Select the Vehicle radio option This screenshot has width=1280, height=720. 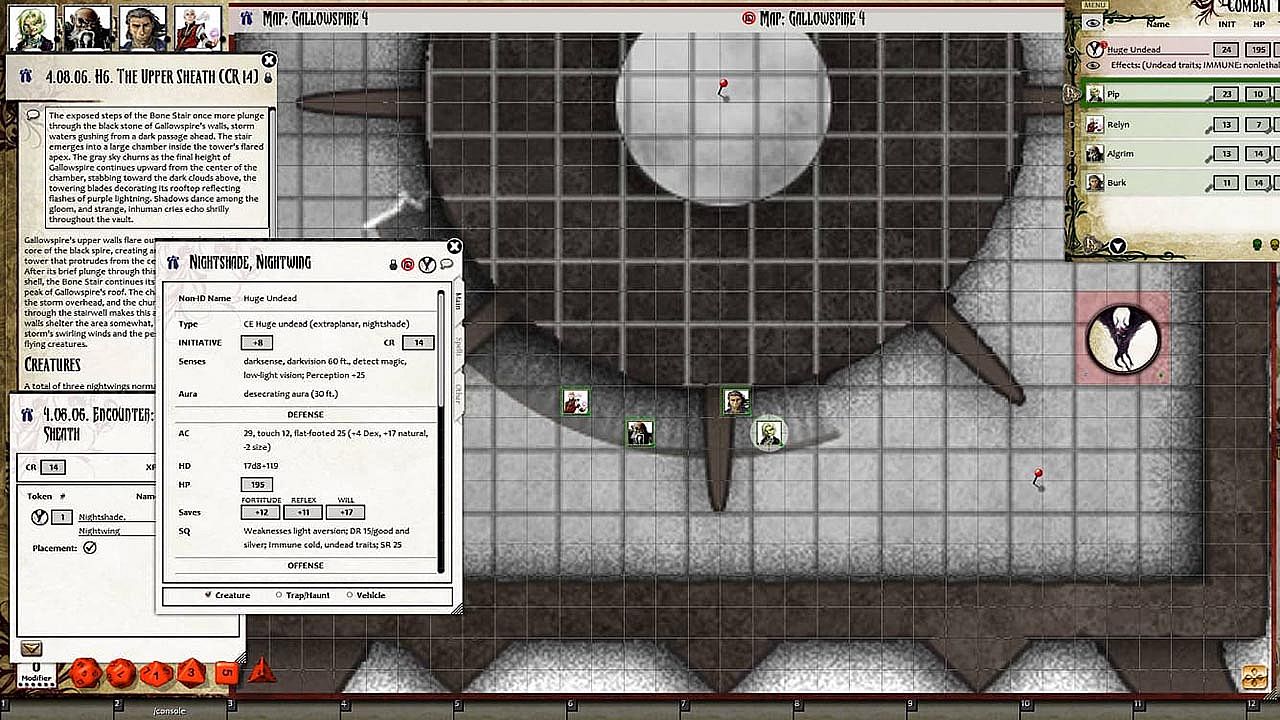[x=349, y=595]
